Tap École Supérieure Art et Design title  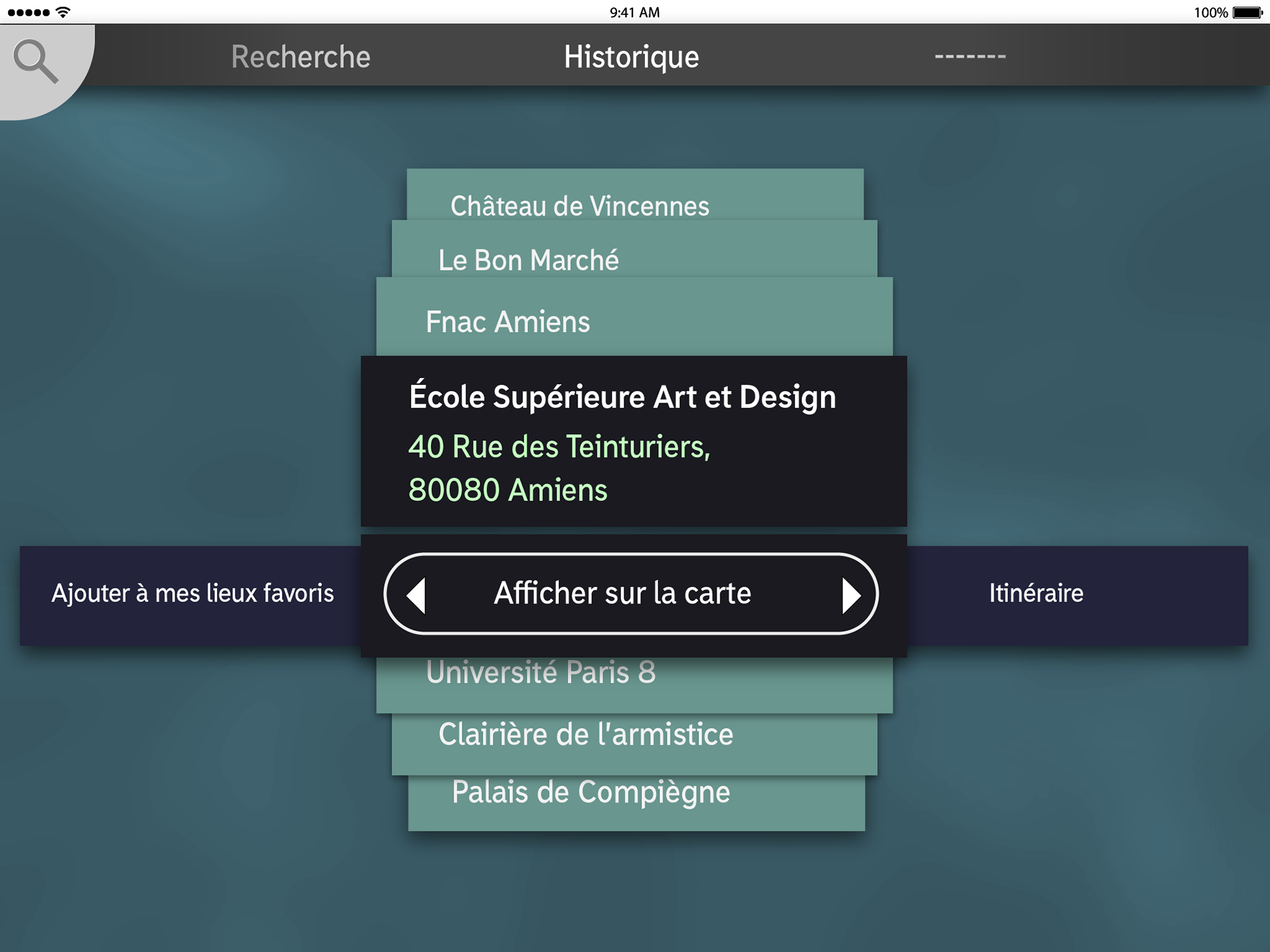622,397
